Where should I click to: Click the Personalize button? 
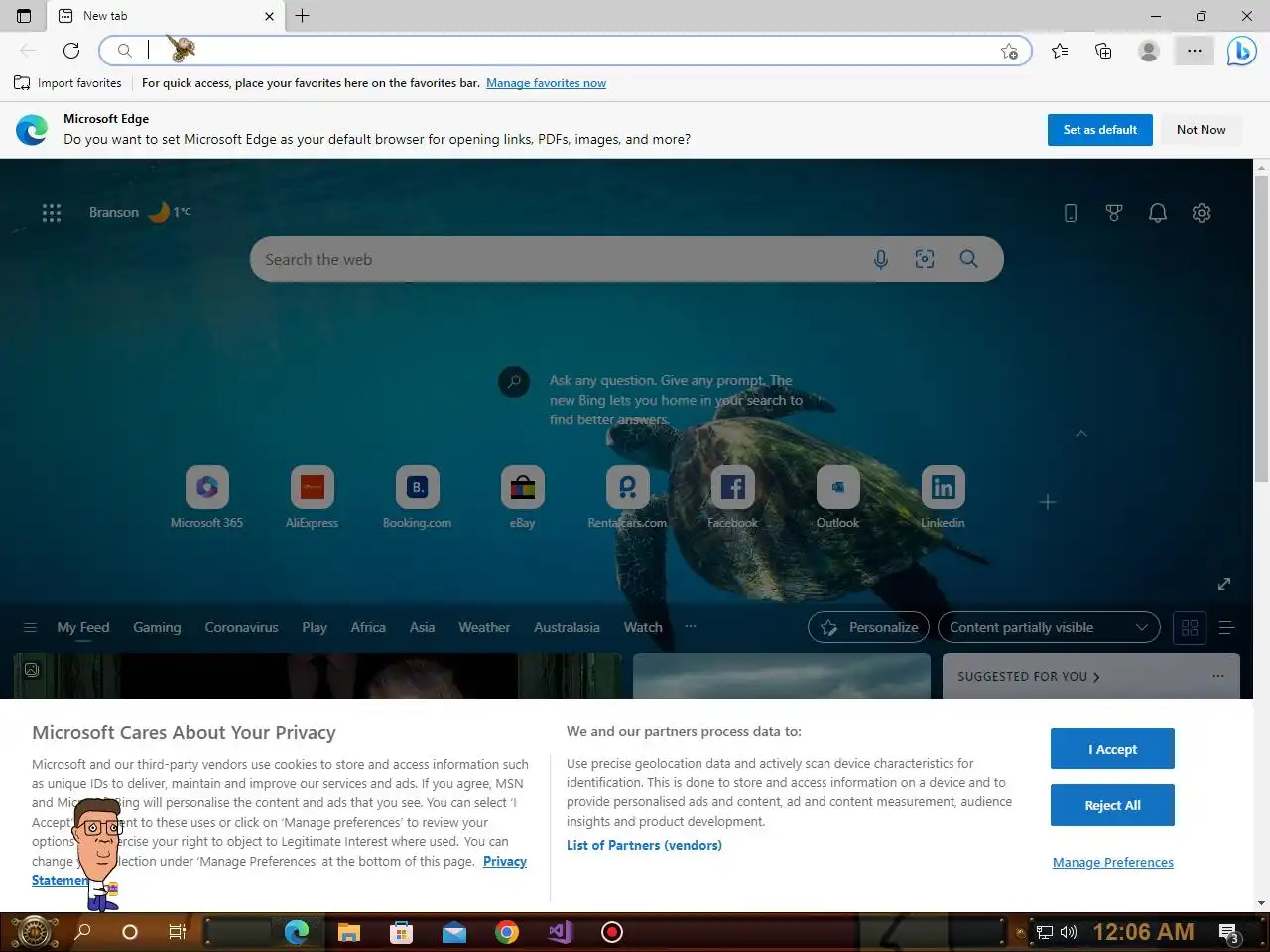point(868,627)
